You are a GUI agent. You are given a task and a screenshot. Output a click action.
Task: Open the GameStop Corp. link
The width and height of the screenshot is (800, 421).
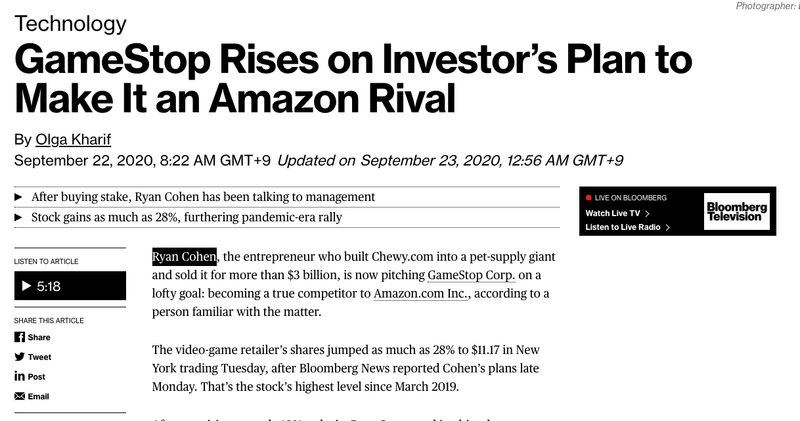[x=471, y=275]
